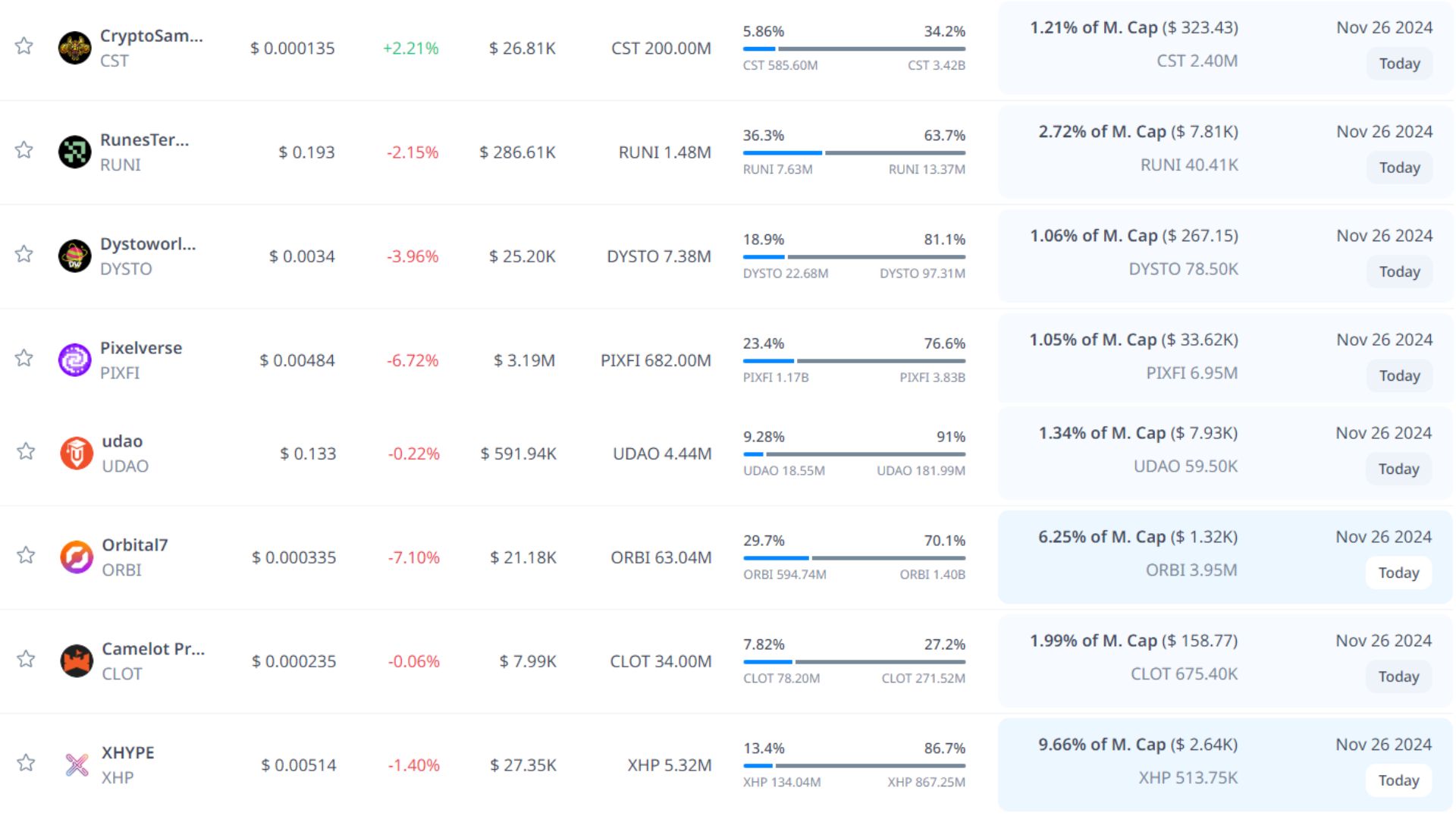Toggle the favorite star for Orbital7
The width and height of the screenshot is (1456, 819).
pyautogui.click(x=26, y=554)
